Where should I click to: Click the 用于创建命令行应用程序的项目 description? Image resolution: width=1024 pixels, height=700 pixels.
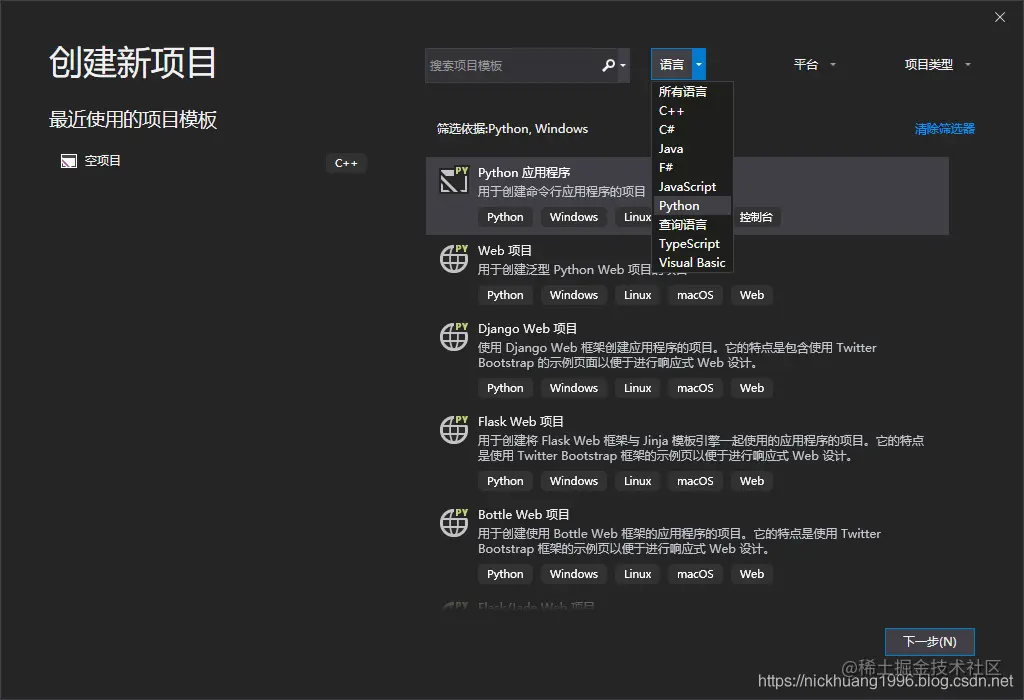coord(562,191)
